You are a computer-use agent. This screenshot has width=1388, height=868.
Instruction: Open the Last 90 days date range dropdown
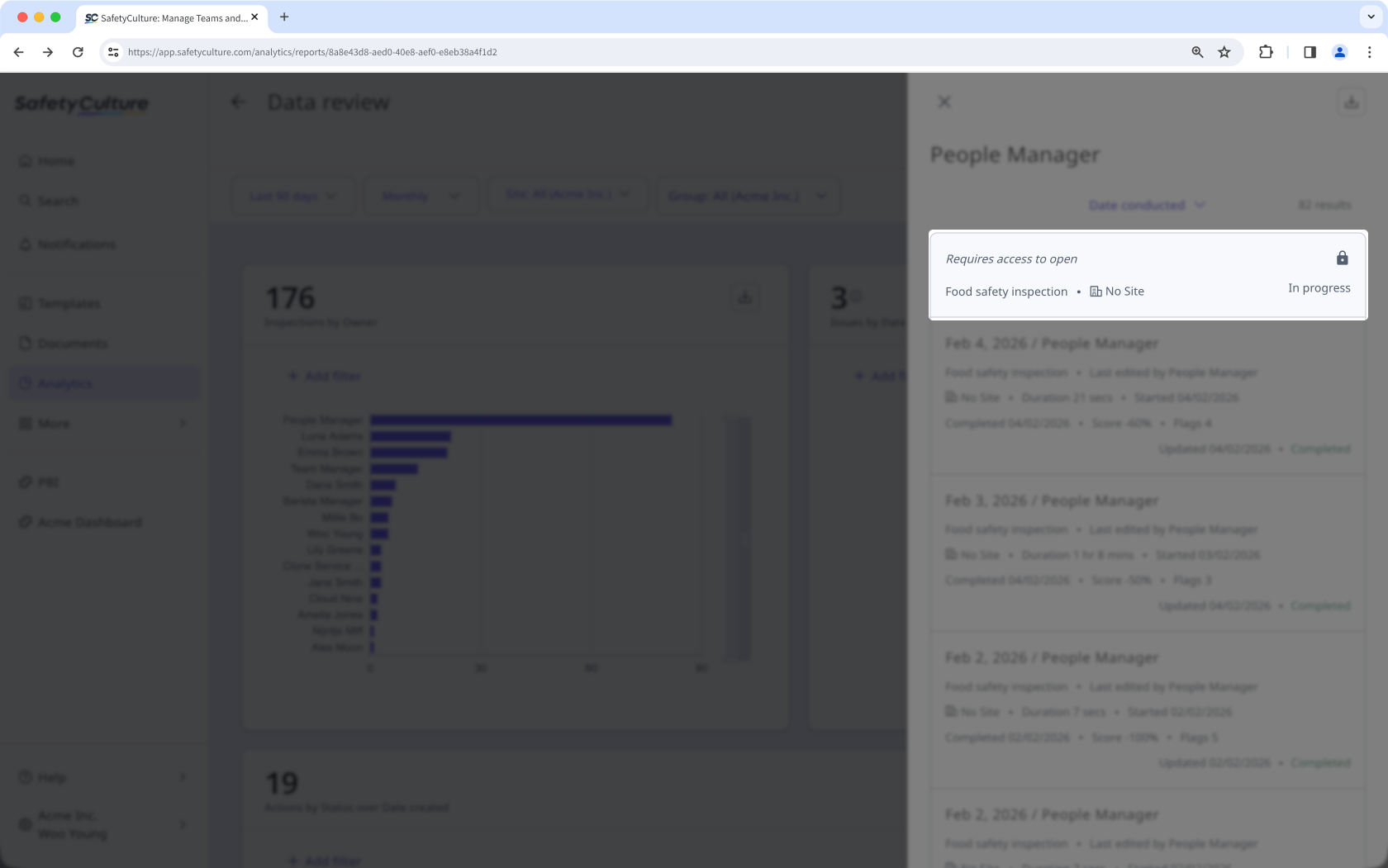pyautogui.click(x=293, y=196)
